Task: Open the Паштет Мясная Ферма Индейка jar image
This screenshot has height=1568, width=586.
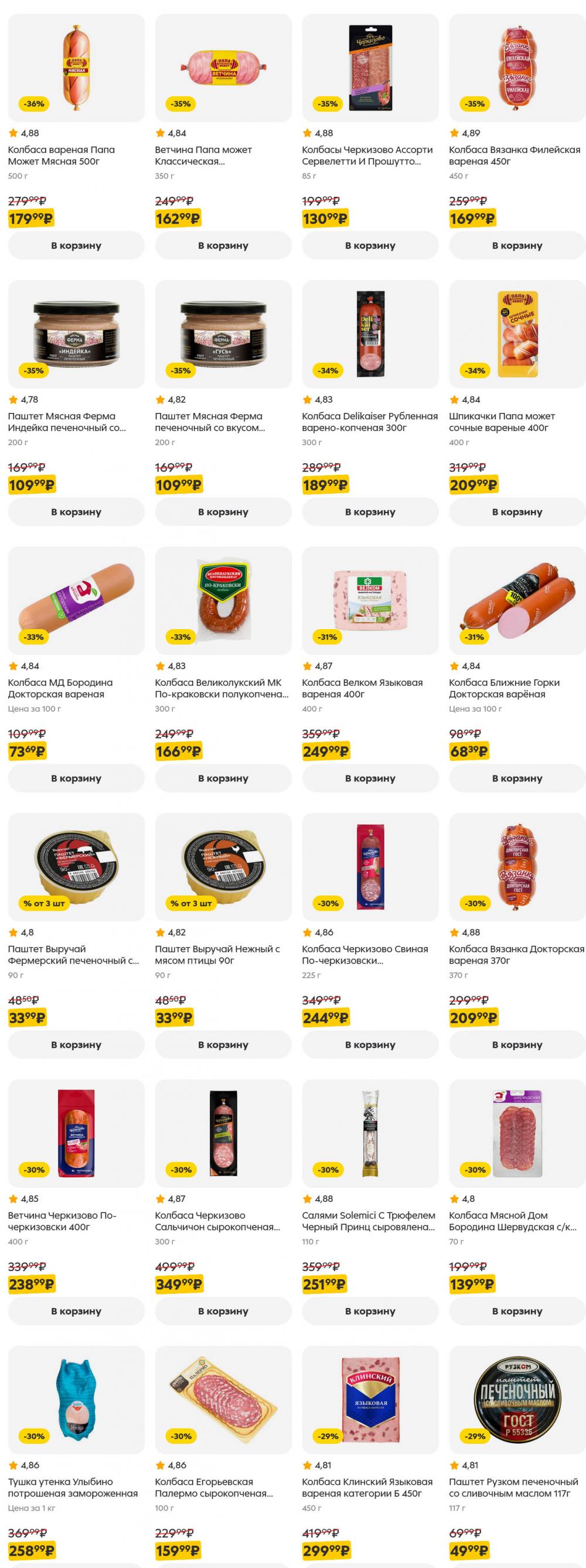Action: pos(76,334)
